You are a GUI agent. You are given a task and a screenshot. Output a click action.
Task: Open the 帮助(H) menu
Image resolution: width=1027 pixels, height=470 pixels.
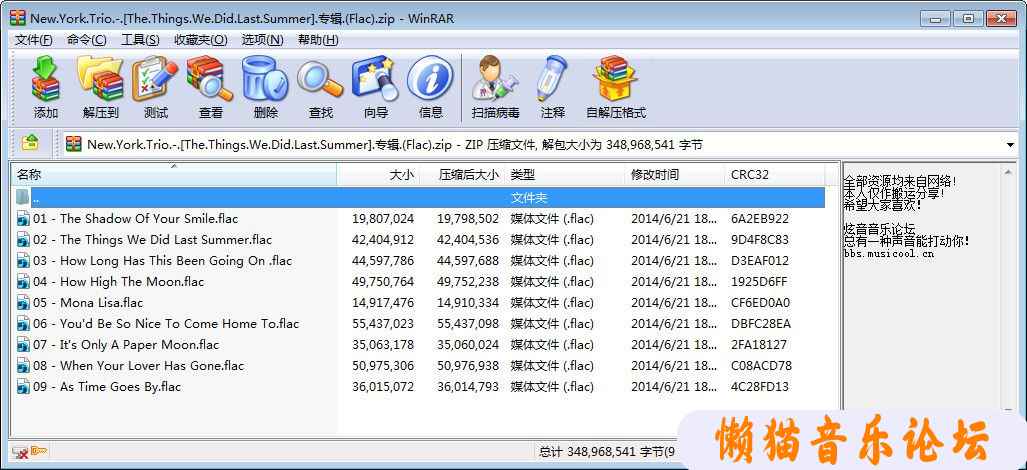318,40
